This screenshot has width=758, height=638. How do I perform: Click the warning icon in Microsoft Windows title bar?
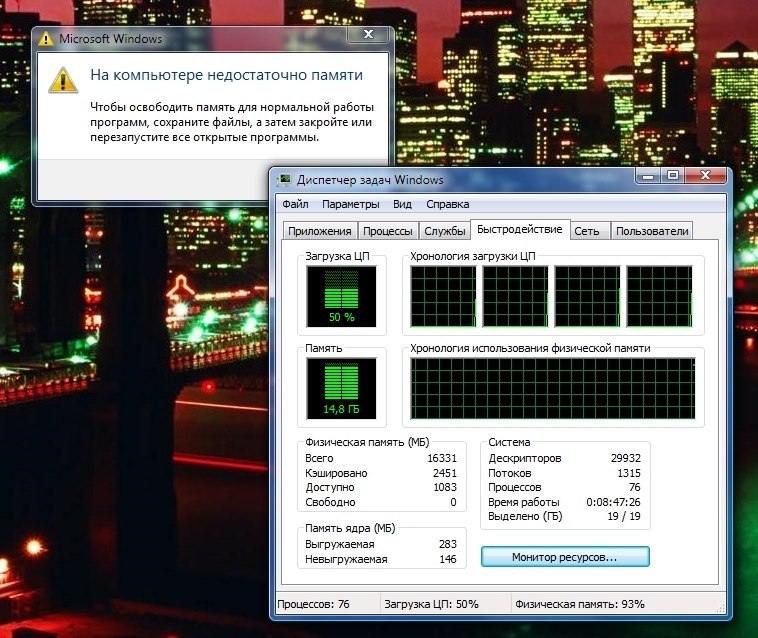45,39
